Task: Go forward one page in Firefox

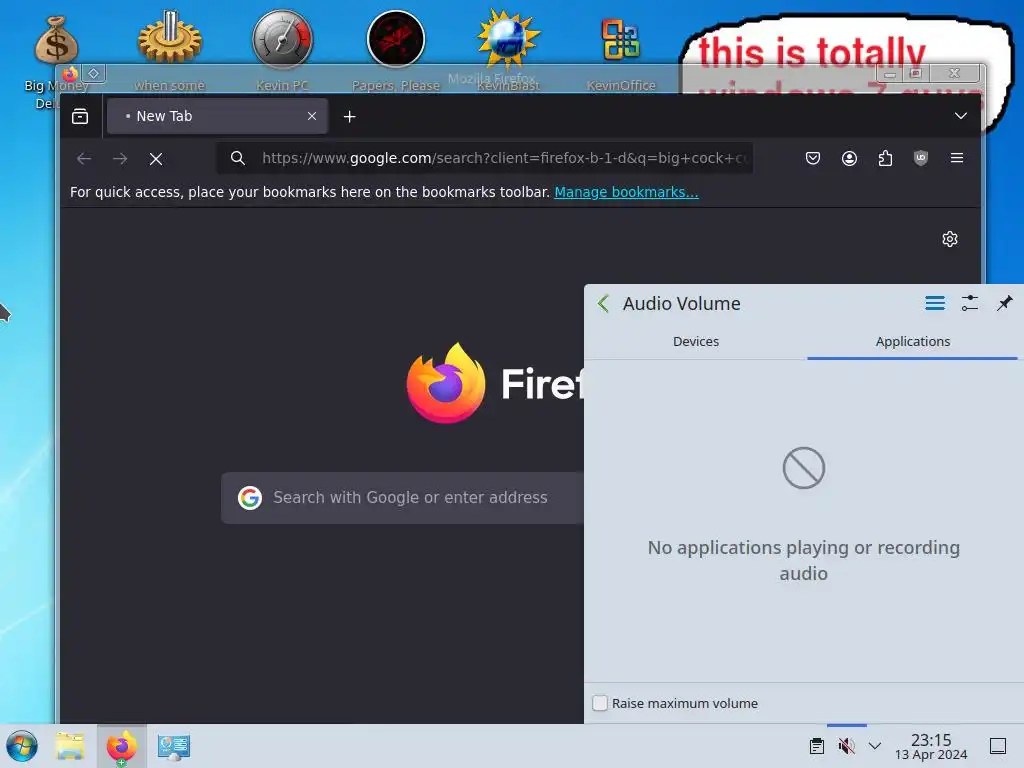Action: (120, 158)
